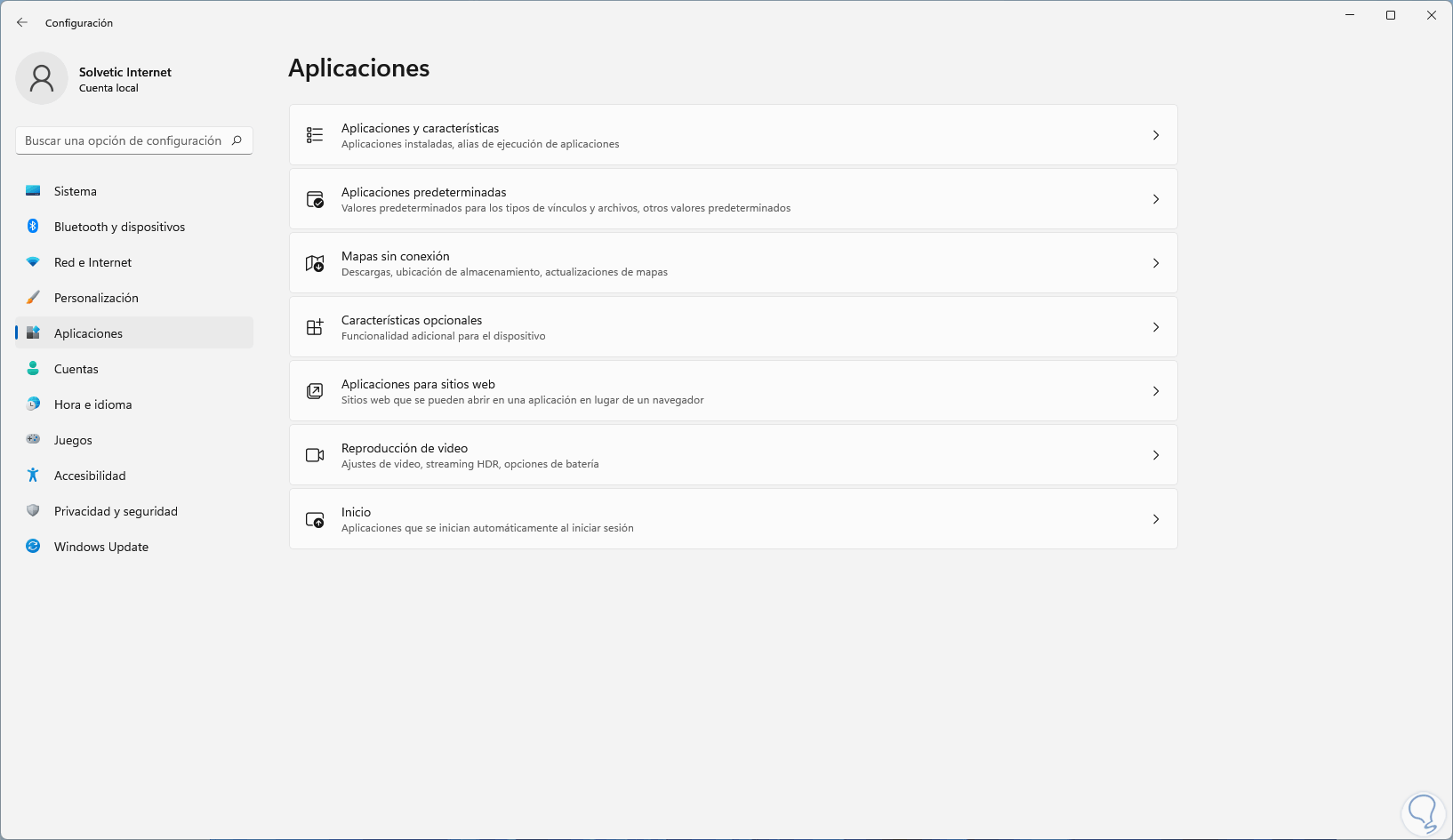Open Reproducción de video settings
This screenshot has width=1453, height=840.
click(733, 455)
